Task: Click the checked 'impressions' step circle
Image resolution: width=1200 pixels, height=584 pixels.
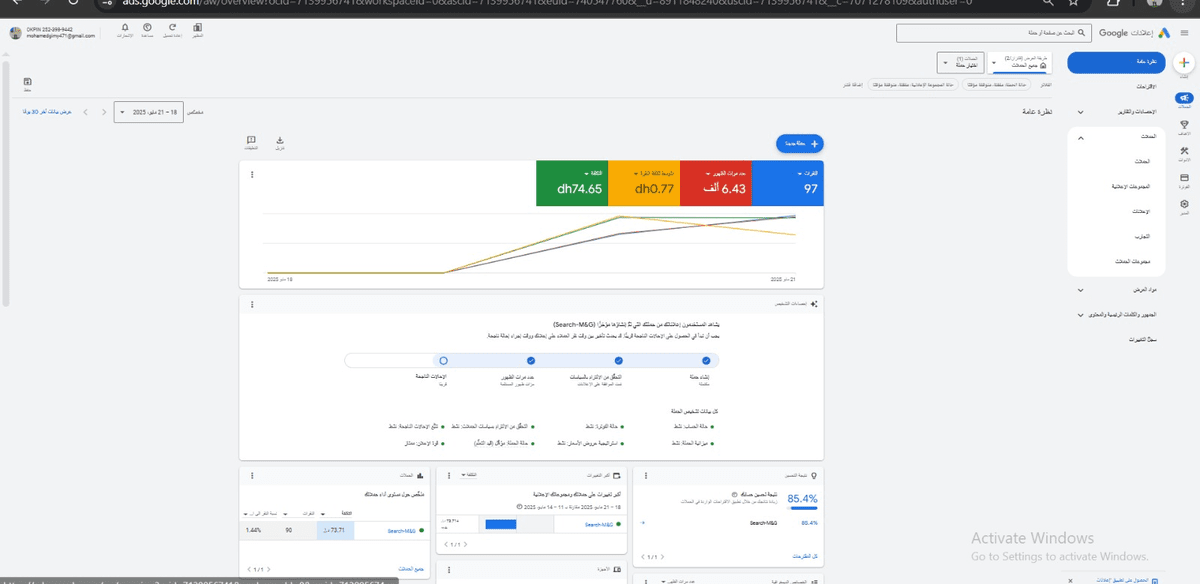Action: tap(530, 360)
